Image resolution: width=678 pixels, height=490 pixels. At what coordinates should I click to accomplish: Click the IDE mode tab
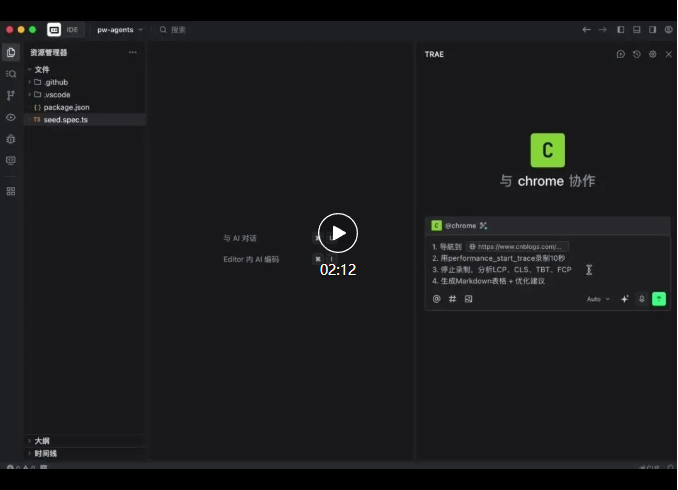(x=72, y=30)
